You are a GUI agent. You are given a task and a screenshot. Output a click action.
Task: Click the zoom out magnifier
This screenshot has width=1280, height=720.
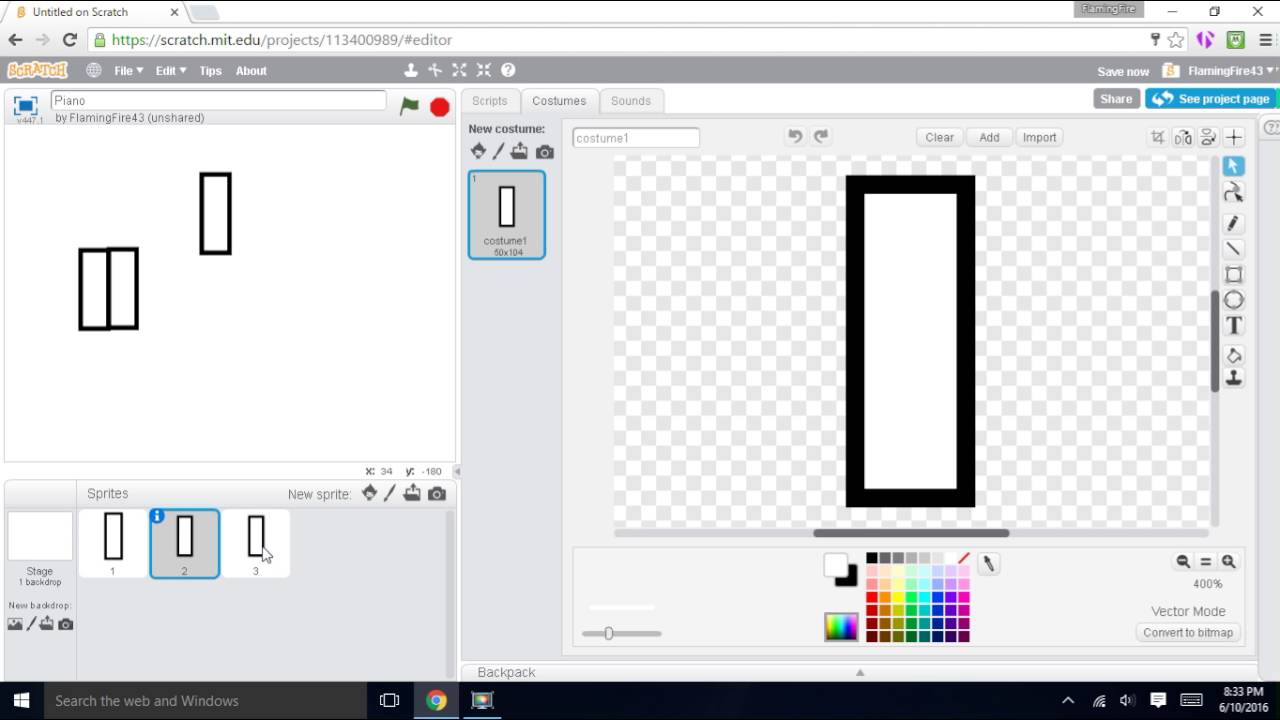tap(1183, 562)
